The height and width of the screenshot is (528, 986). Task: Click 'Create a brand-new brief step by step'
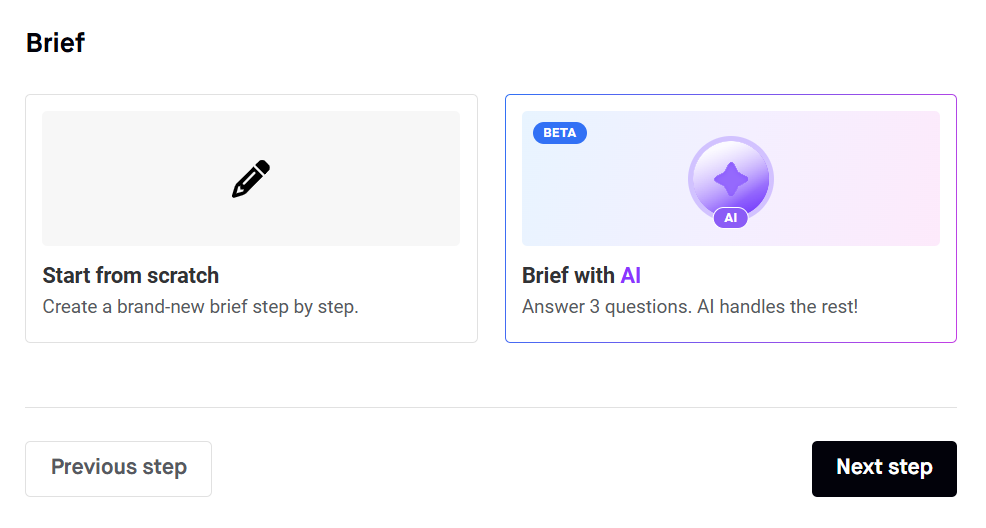tap(201, 307)
